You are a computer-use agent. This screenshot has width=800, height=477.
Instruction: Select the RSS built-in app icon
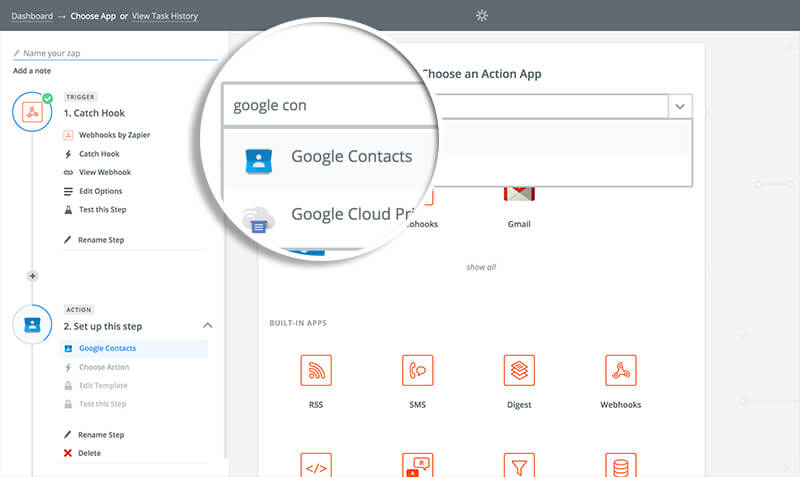point(316,370)
